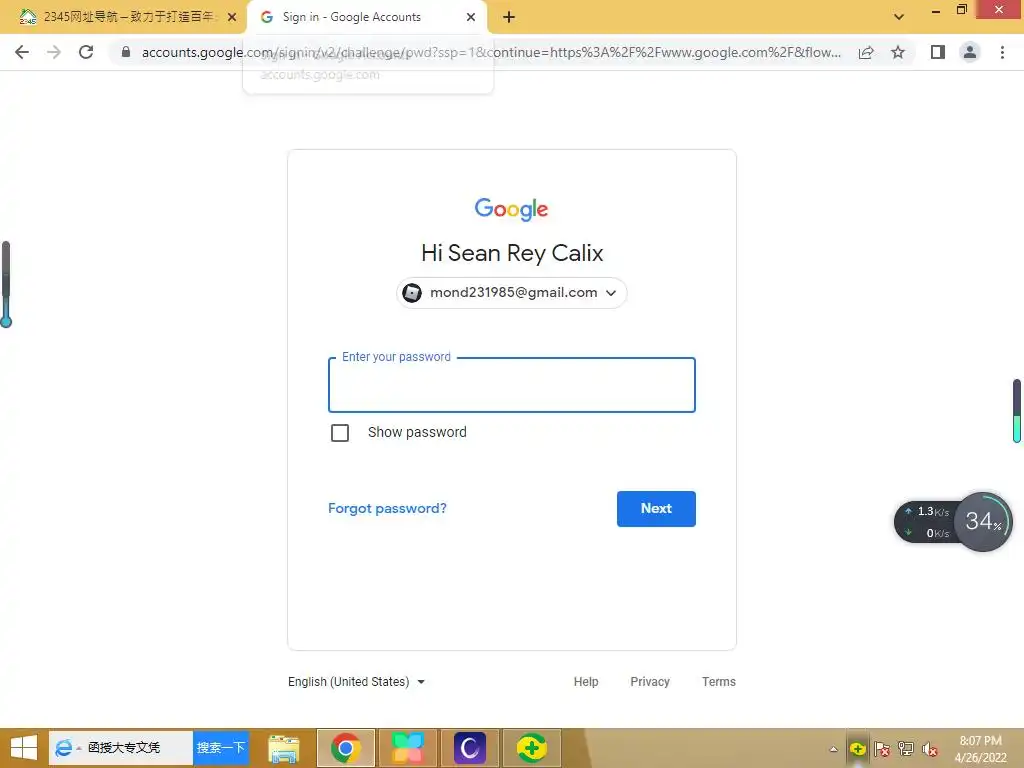Click the 搜索一下 search button
The width and height of the screenshot is (1024, 768).
click(221, 748)
